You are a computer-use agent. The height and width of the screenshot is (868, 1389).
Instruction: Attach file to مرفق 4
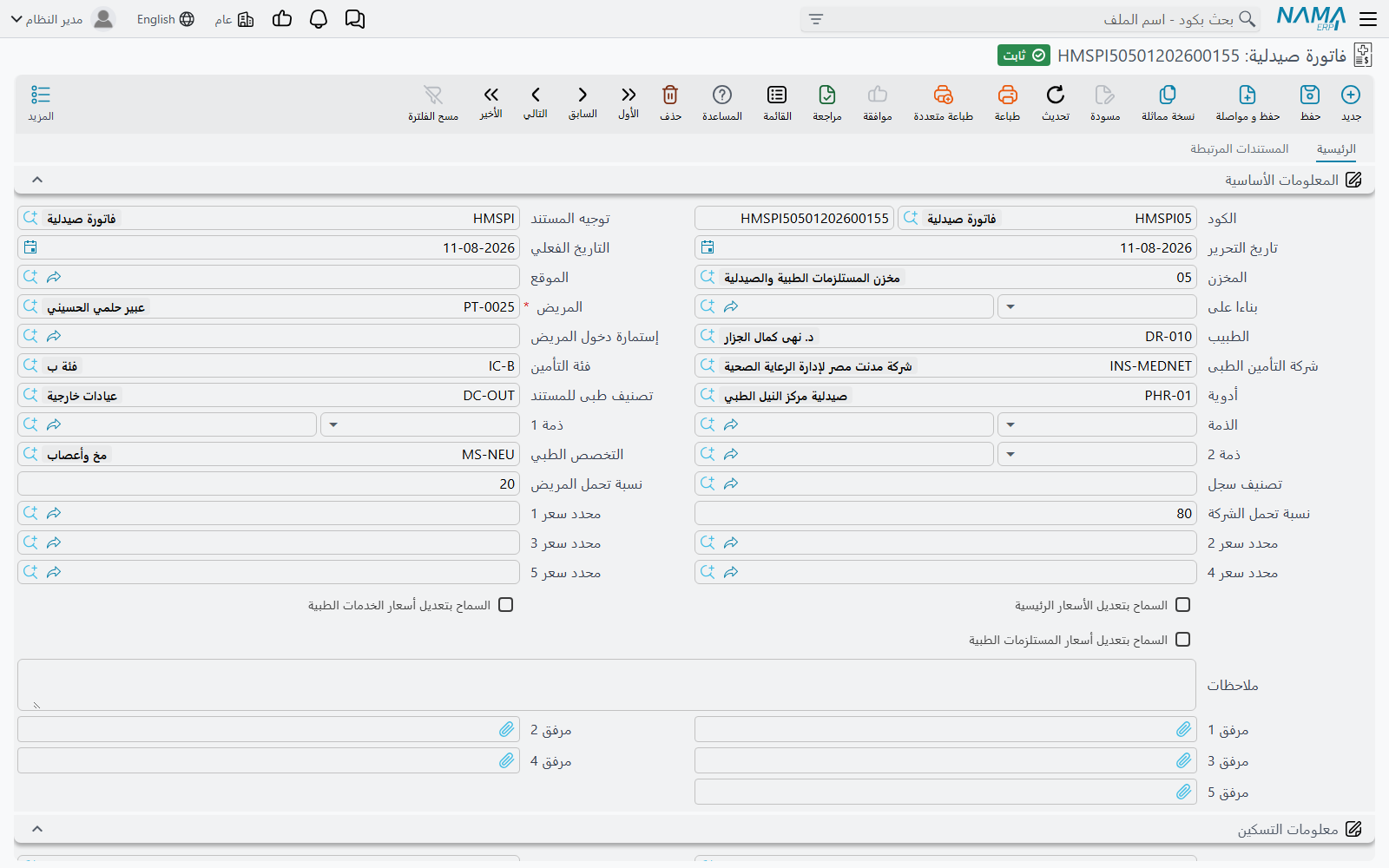[x=507, y=760]
